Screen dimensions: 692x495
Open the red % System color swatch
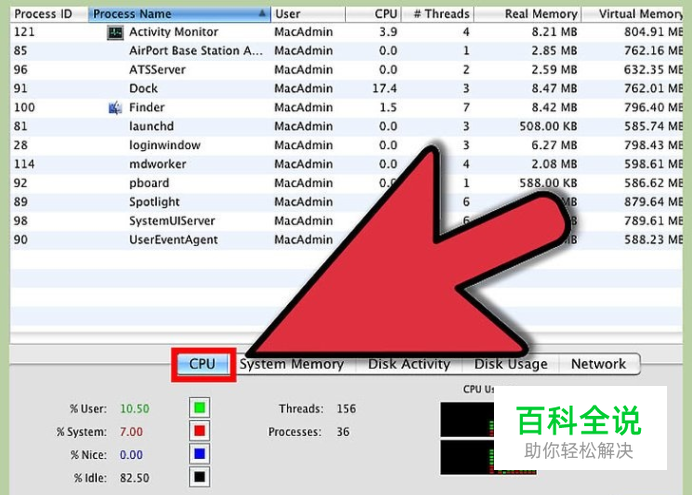tap(199, 431)
